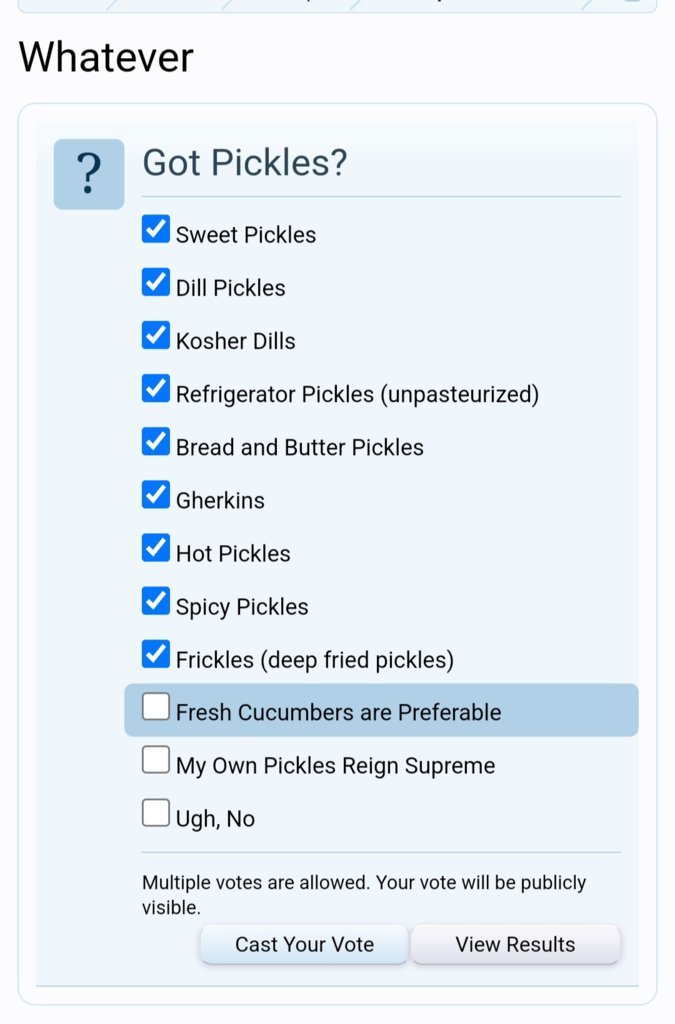Uncheck the Dill Pickles option

click(155, 282)
